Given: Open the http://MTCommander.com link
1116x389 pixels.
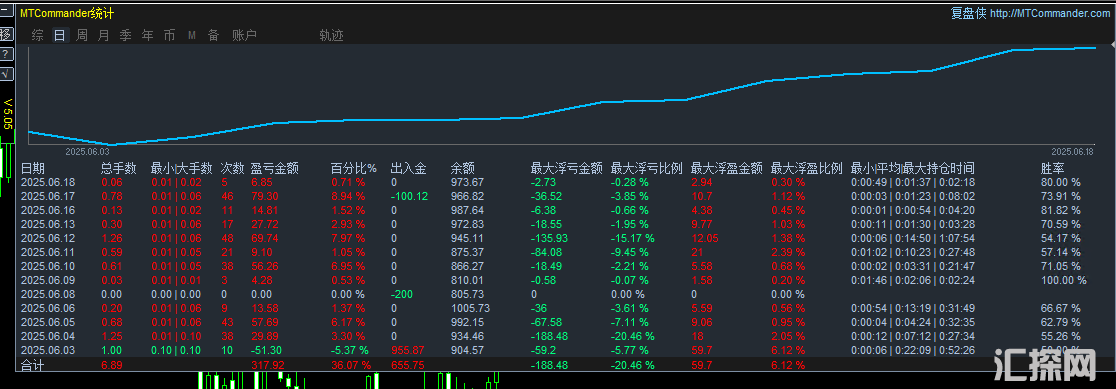Looking at the screenshot, I should pyautogui.click(x=1049, y=14).
